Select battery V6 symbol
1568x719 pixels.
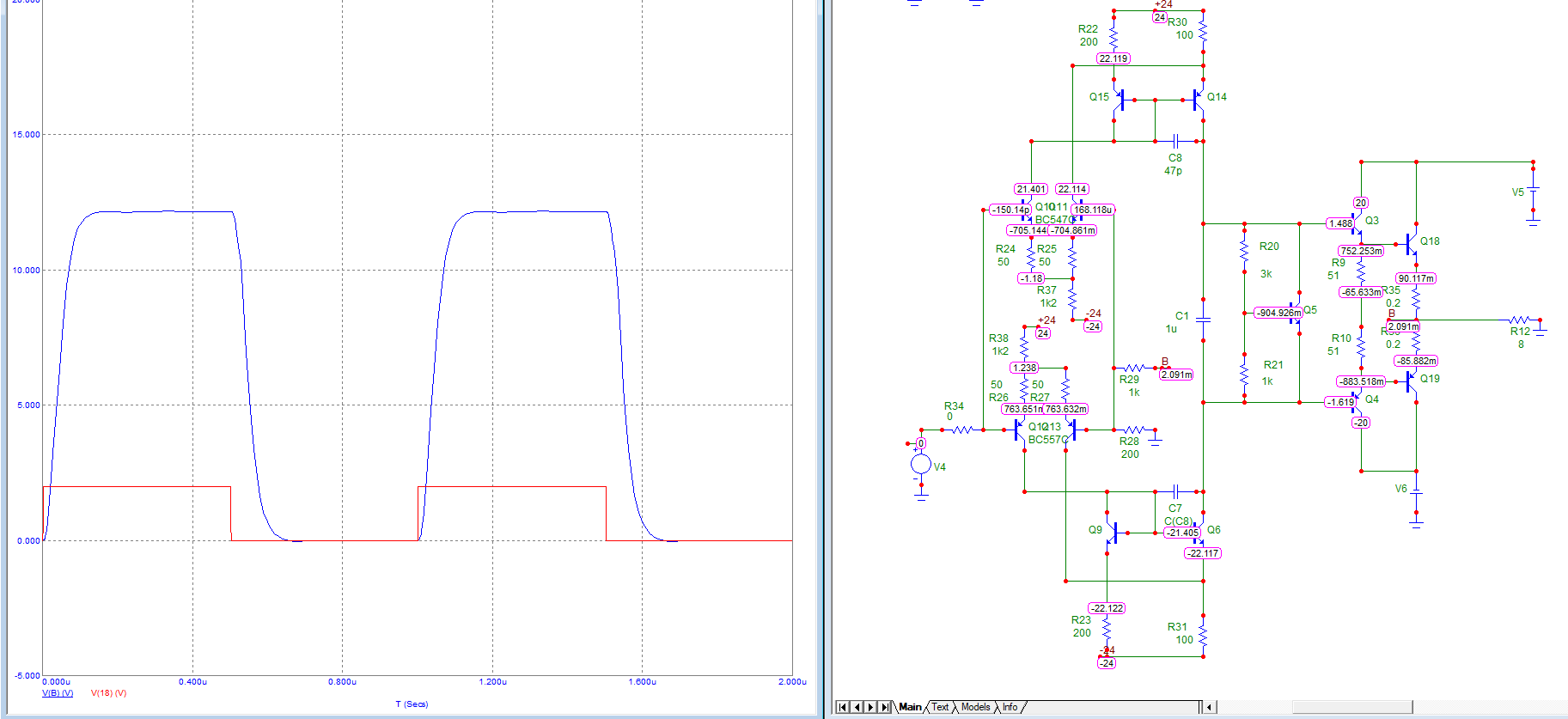1416,492
